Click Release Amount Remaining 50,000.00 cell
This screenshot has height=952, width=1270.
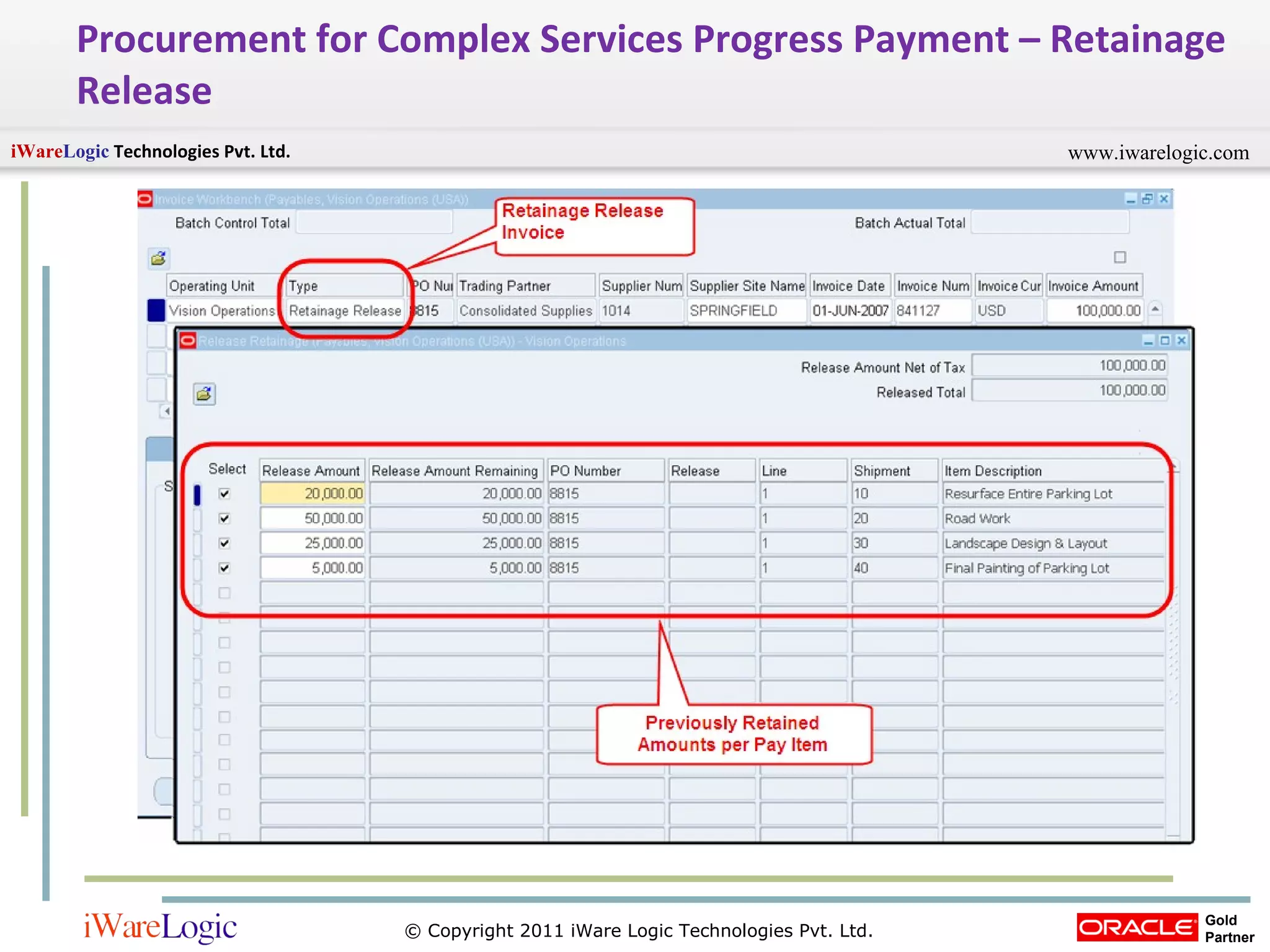coord(456,519)
